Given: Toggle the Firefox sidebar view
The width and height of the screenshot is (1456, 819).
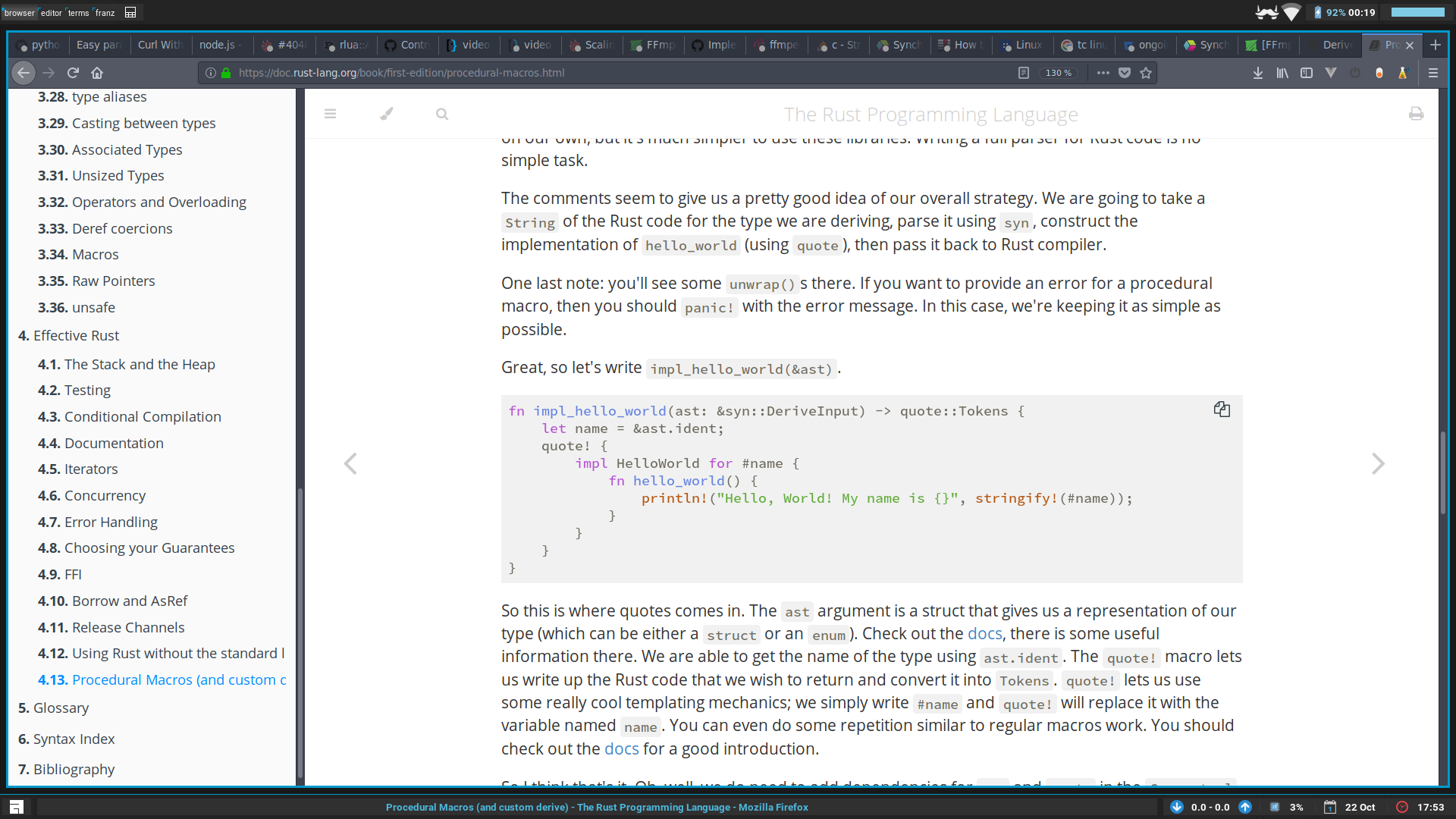Looking at the screenshot, I should (1307, 73).
